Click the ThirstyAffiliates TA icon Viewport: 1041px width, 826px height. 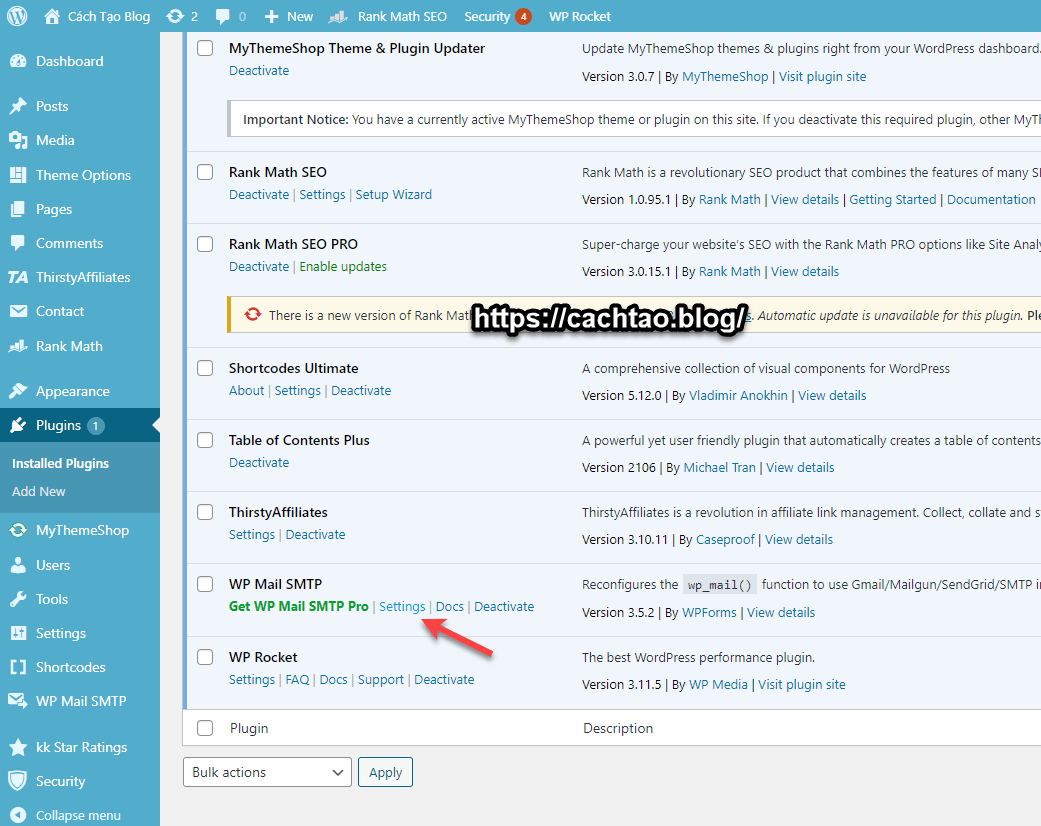(18, 278)
